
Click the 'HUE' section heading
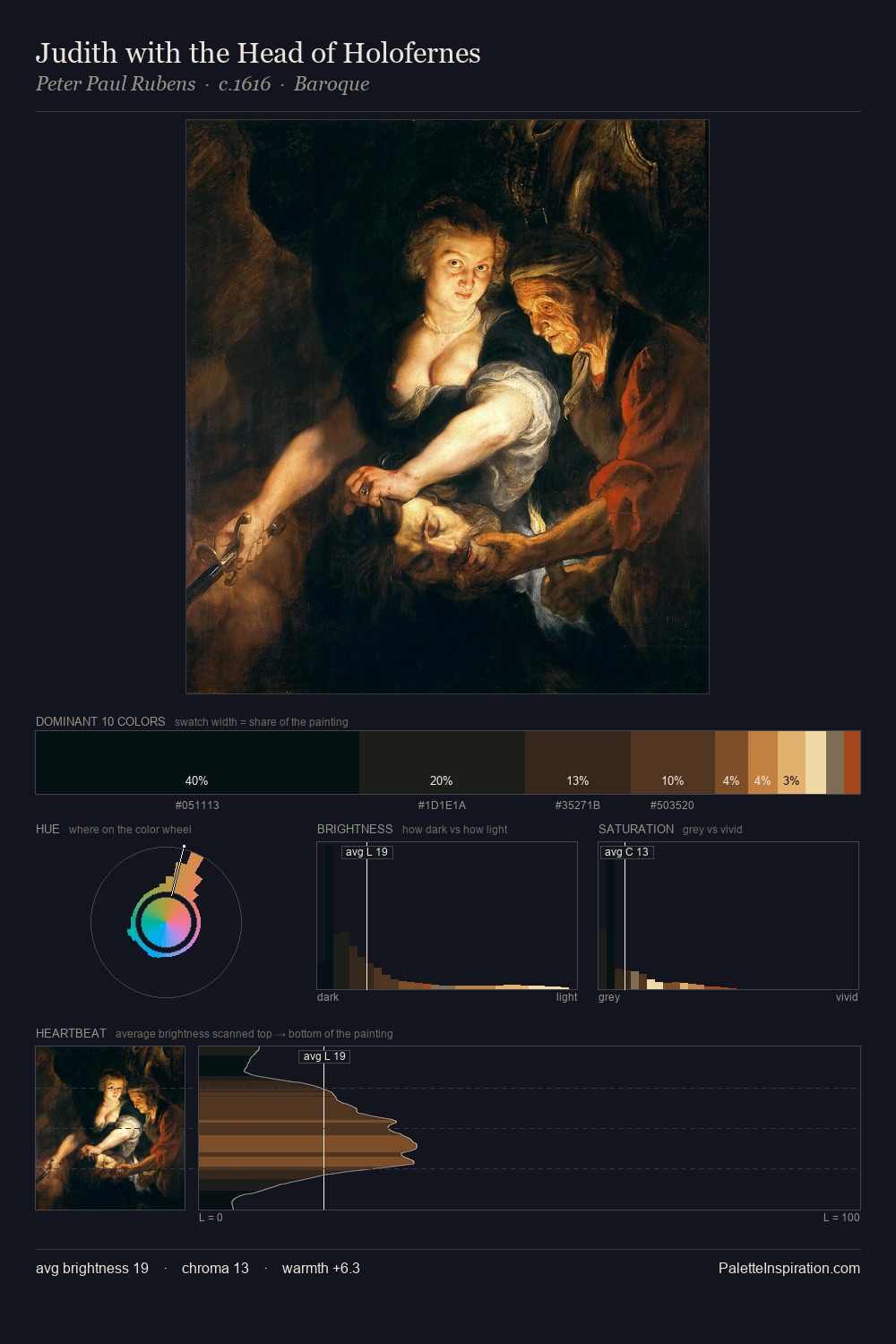coord(47,829)
